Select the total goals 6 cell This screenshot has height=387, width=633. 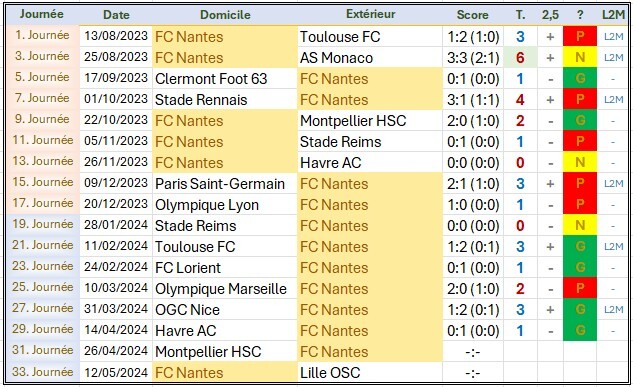[x=520, y=58]
